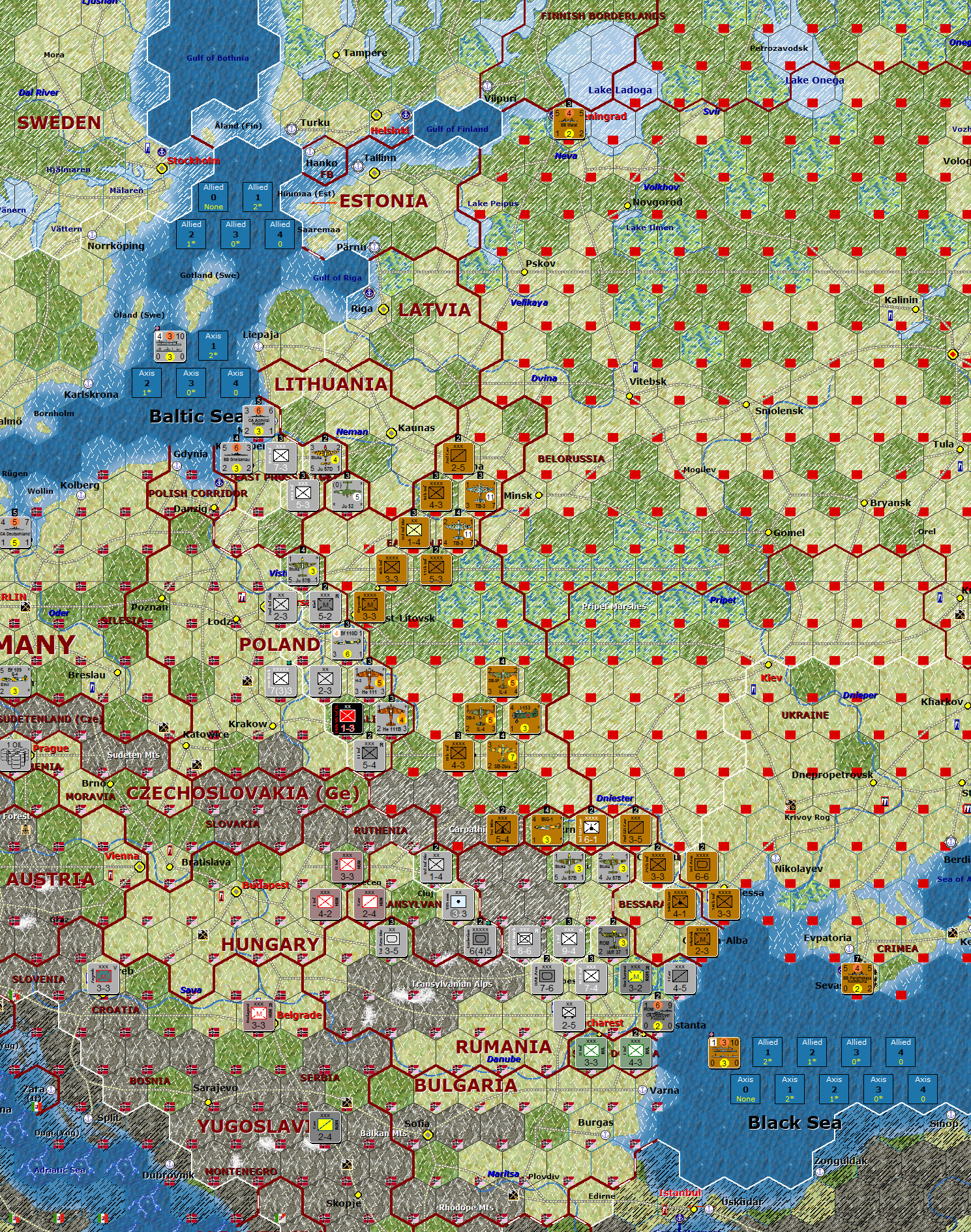Select the German 9-4 infantry corps
This screenshot has width=971, height=1232.
(x=569, y=941)
